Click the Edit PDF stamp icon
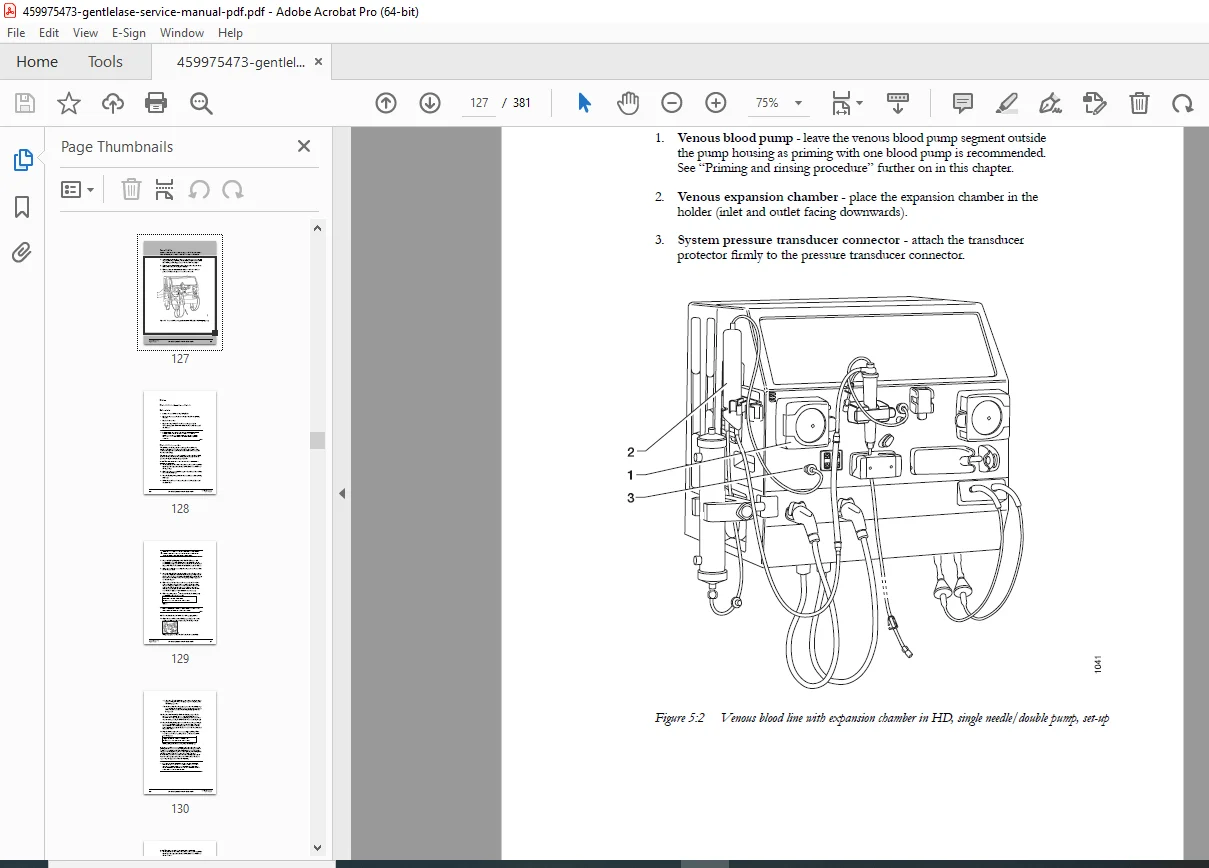Screen dimensions: 1209x868 (x=1095, y=103)
